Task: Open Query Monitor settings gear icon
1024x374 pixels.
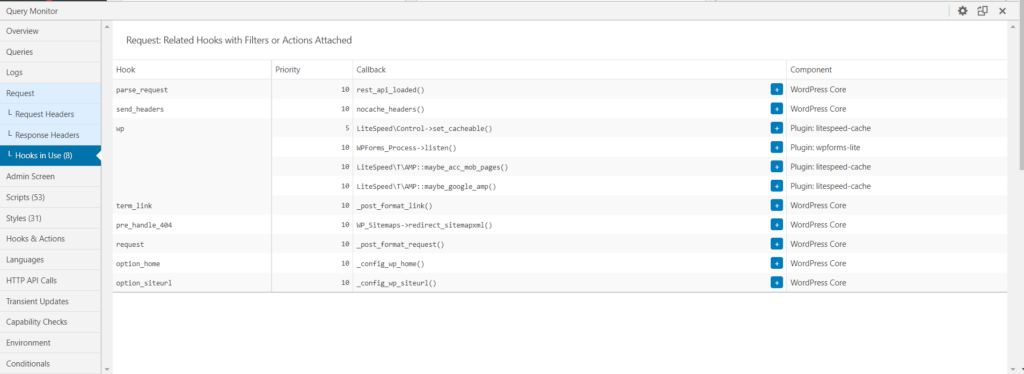Action: click(962, 10)
